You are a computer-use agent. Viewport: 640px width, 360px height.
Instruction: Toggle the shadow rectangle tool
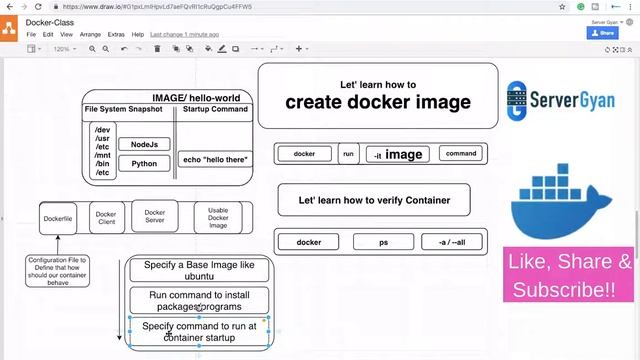(x=236, y=49)
